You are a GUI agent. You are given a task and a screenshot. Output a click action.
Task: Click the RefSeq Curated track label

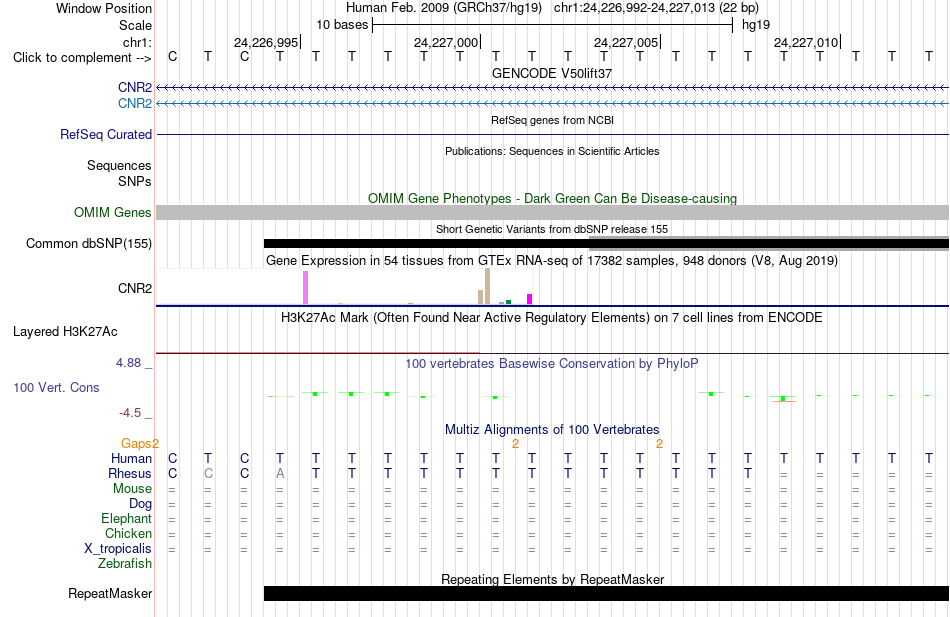coord(106,135)
